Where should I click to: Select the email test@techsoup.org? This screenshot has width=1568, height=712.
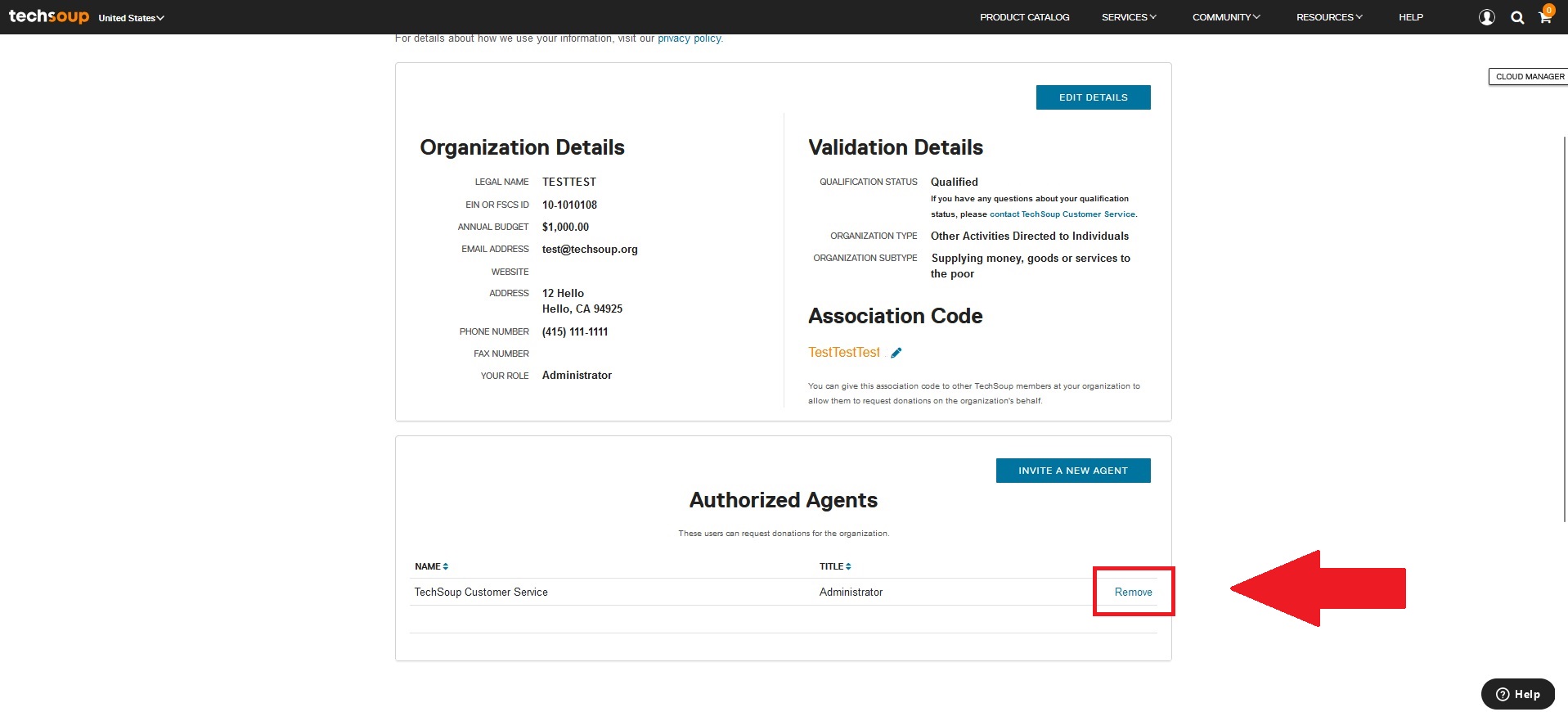coord(590,250)
